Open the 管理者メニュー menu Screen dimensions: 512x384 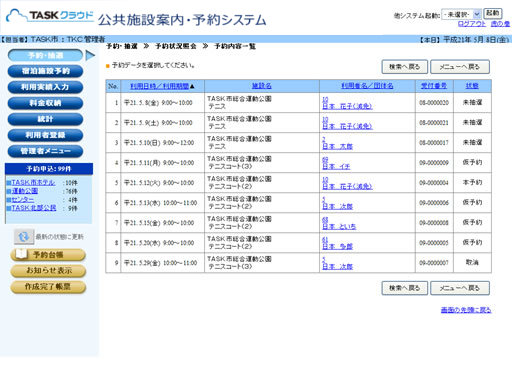pyautogui.click(x=45, y=151)
